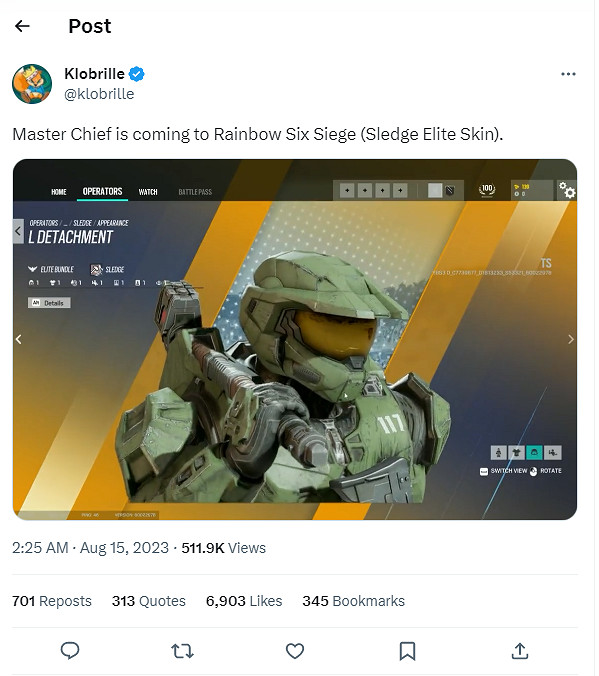Image resolution: width=599 pixels, height=676 pixels.
Task: Share the post via the upload icon
Action: pyautogui.click(x=520, y=651)
